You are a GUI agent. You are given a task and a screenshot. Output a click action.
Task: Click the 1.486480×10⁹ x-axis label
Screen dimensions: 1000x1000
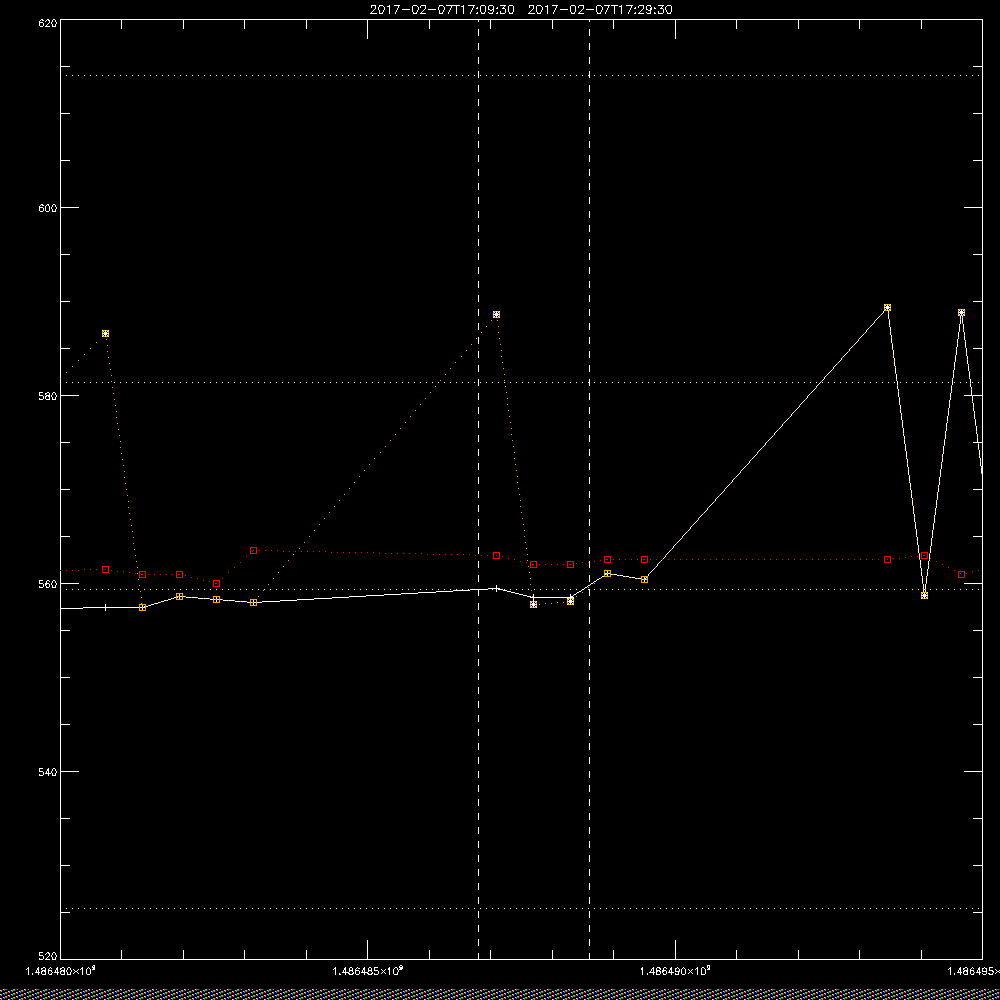[61, 971]
